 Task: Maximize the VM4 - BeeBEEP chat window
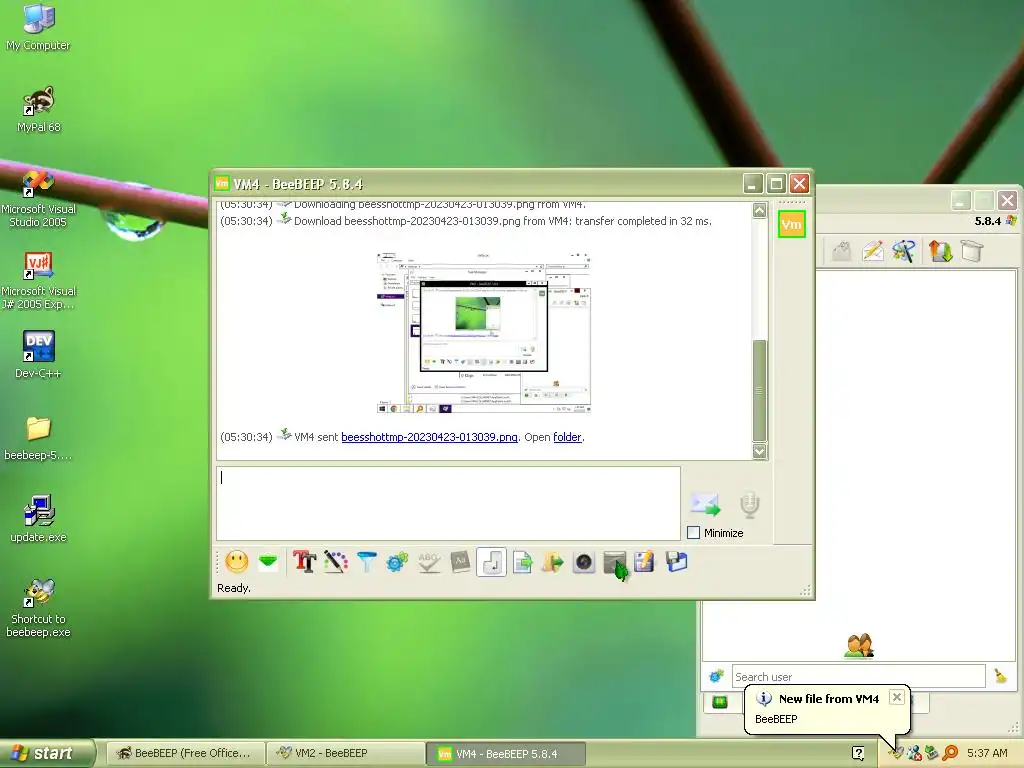coord(776,184)
